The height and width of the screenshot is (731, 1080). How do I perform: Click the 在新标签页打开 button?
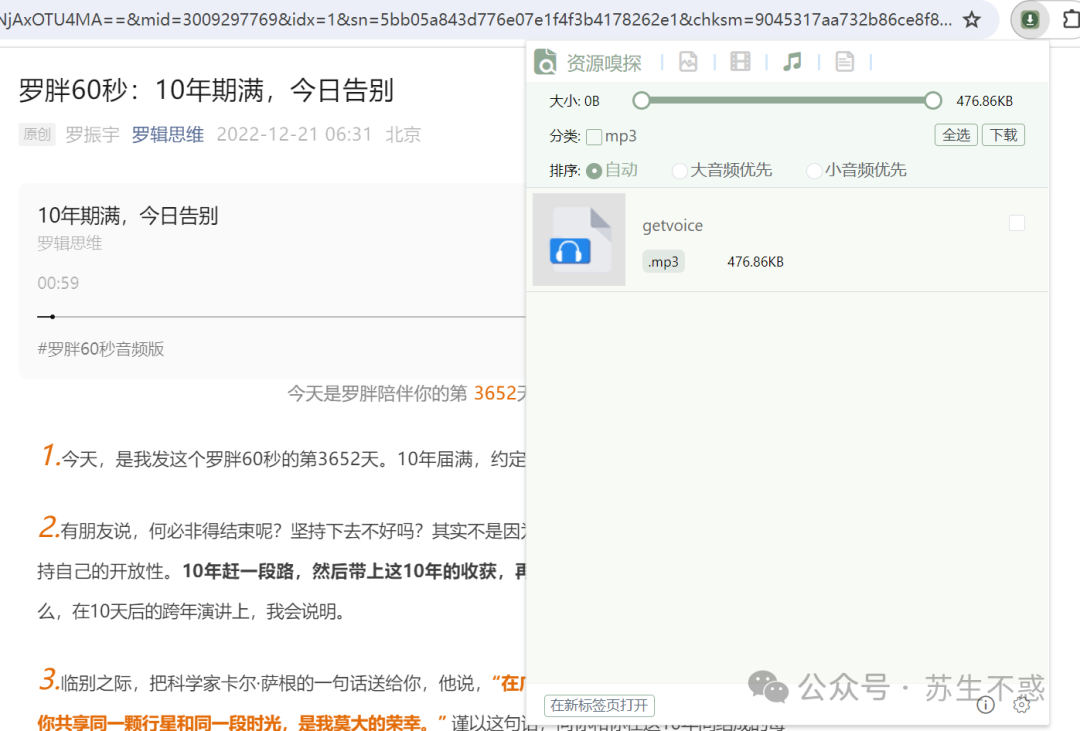pyautogui.click(x=599, y=705)
